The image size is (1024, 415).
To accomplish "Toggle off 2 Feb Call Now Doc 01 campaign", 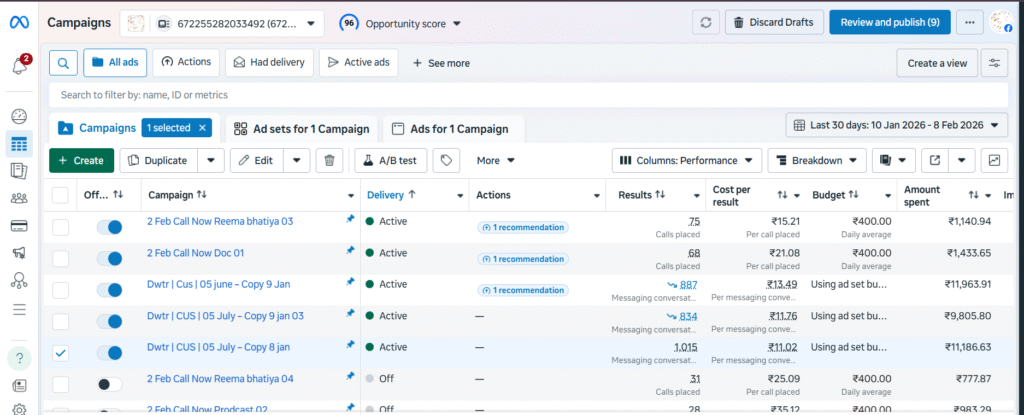I will pyautogui.click(x=109, y=257).
